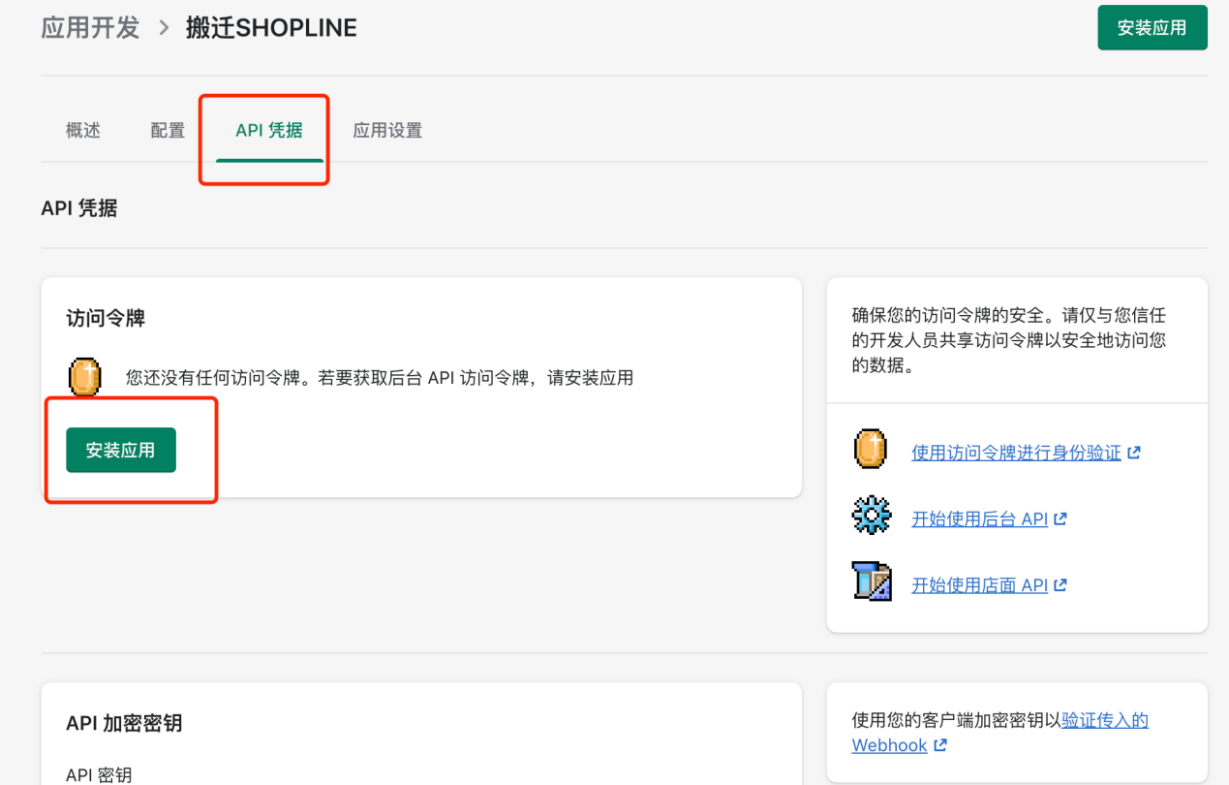Click the green 安装应用 button at top right

coord(1152,27)
